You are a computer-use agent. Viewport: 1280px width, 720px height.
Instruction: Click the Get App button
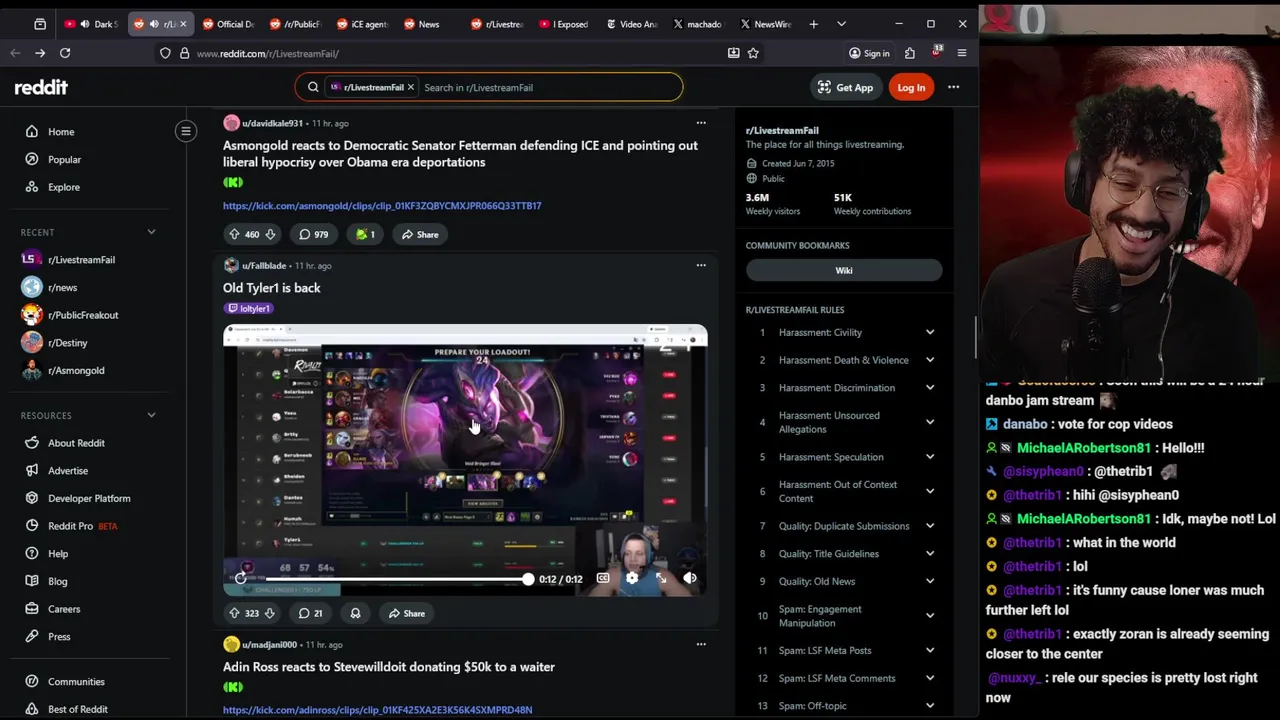coord(845,87)
